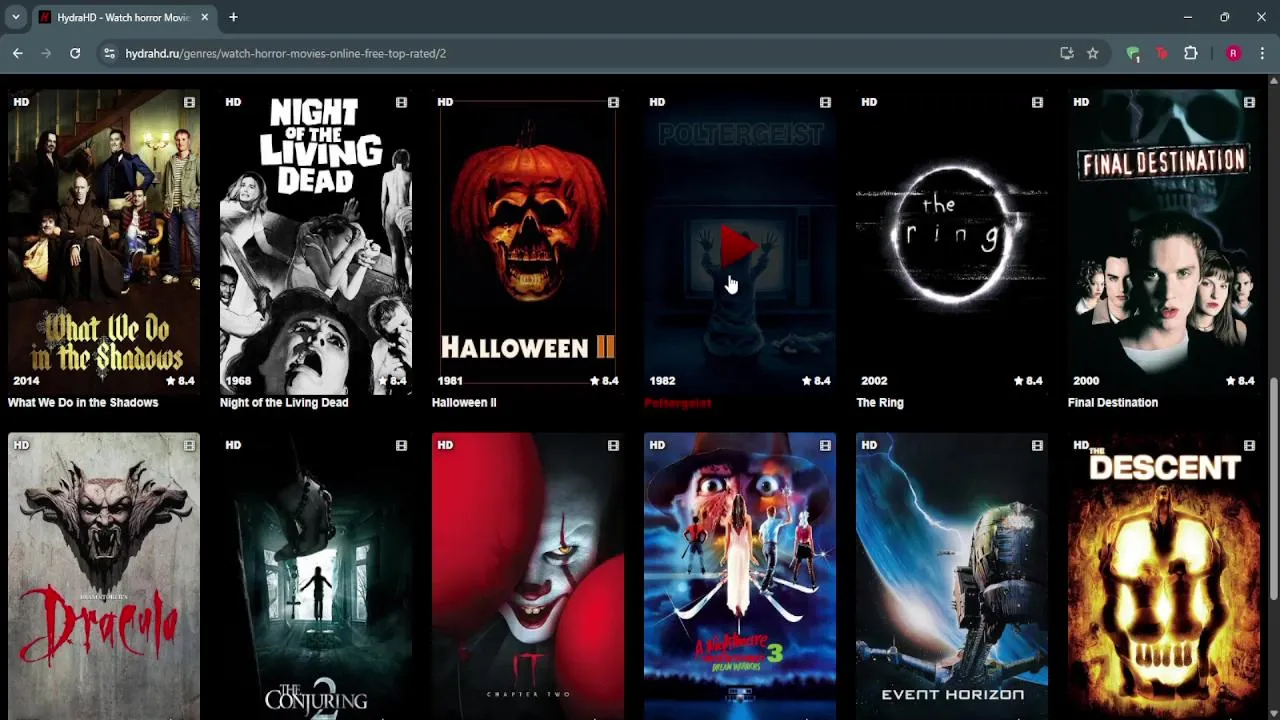Click bookmark icon on IT Chapter Two poster

[613, 445]
